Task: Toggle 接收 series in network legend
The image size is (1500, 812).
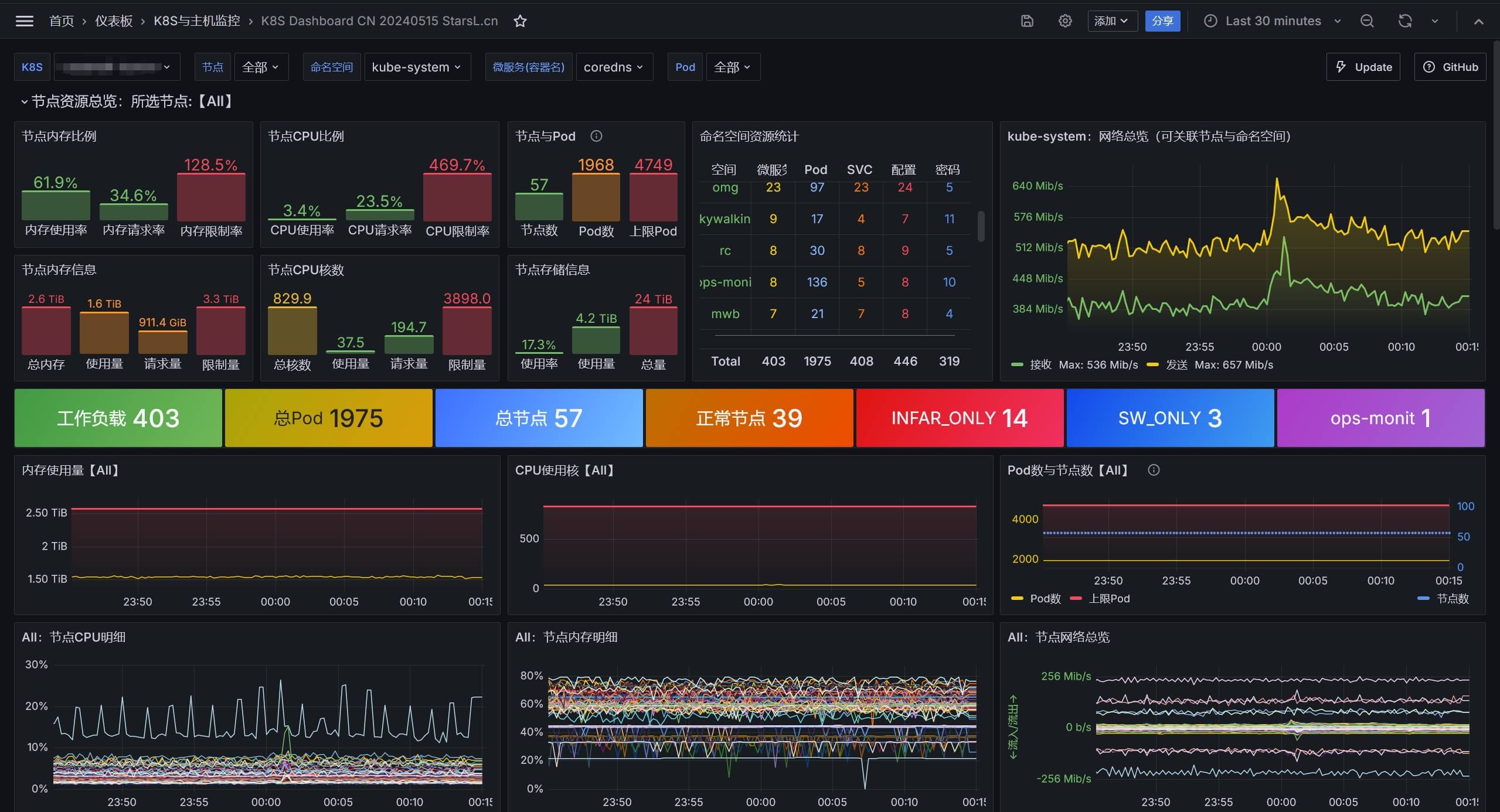Action: coord(1040,364)
